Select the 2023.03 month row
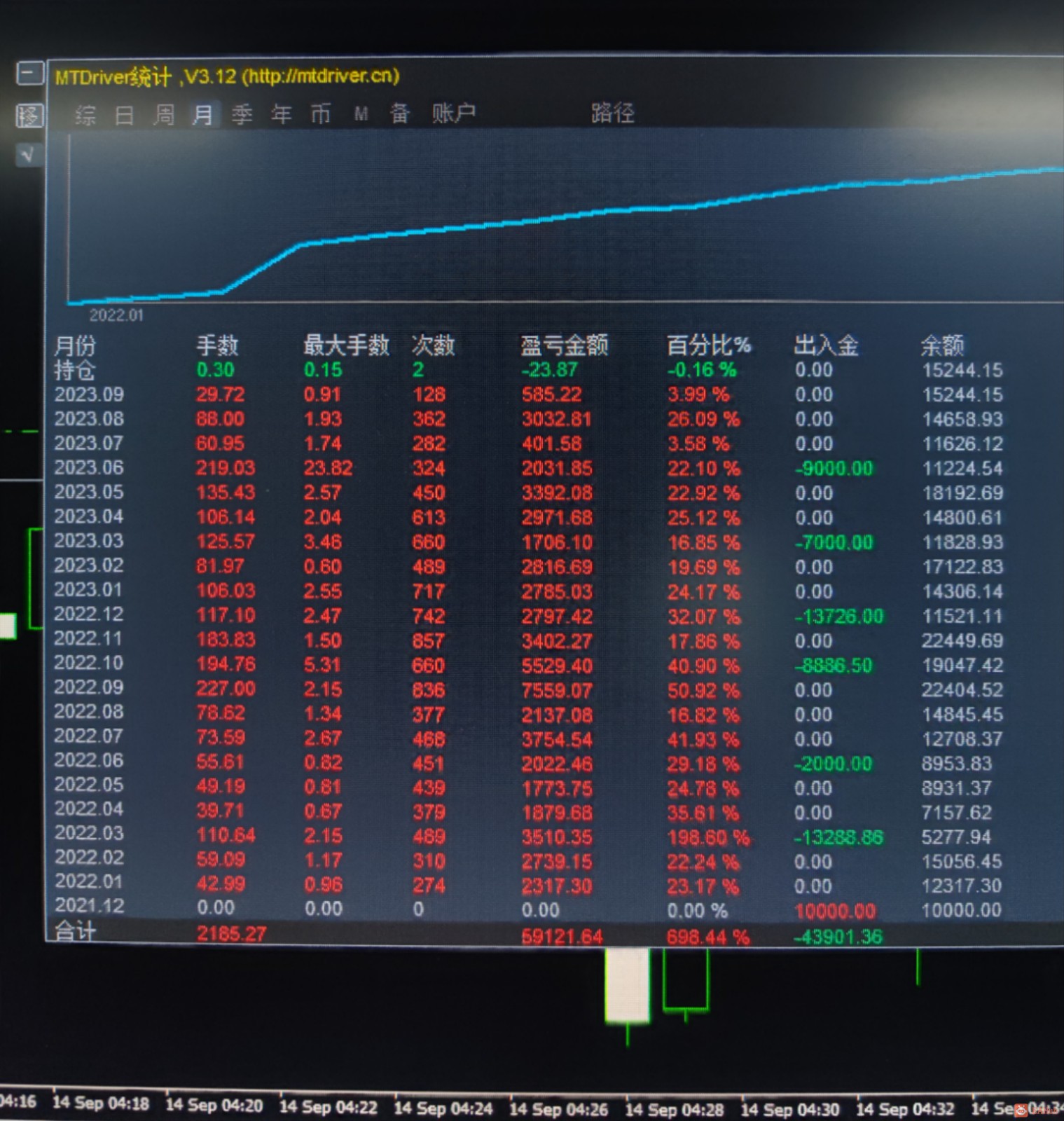This screenshot has height=1121, width=1064. pos(529,542)
